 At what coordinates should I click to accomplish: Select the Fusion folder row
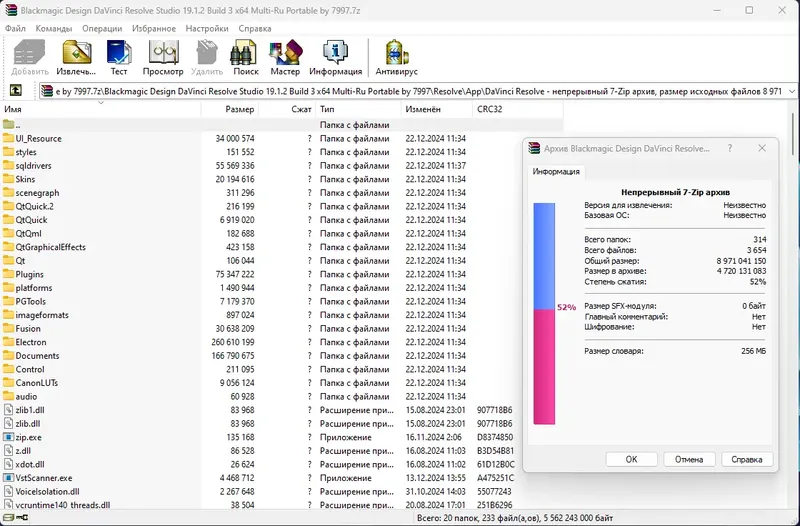point(282,329)
